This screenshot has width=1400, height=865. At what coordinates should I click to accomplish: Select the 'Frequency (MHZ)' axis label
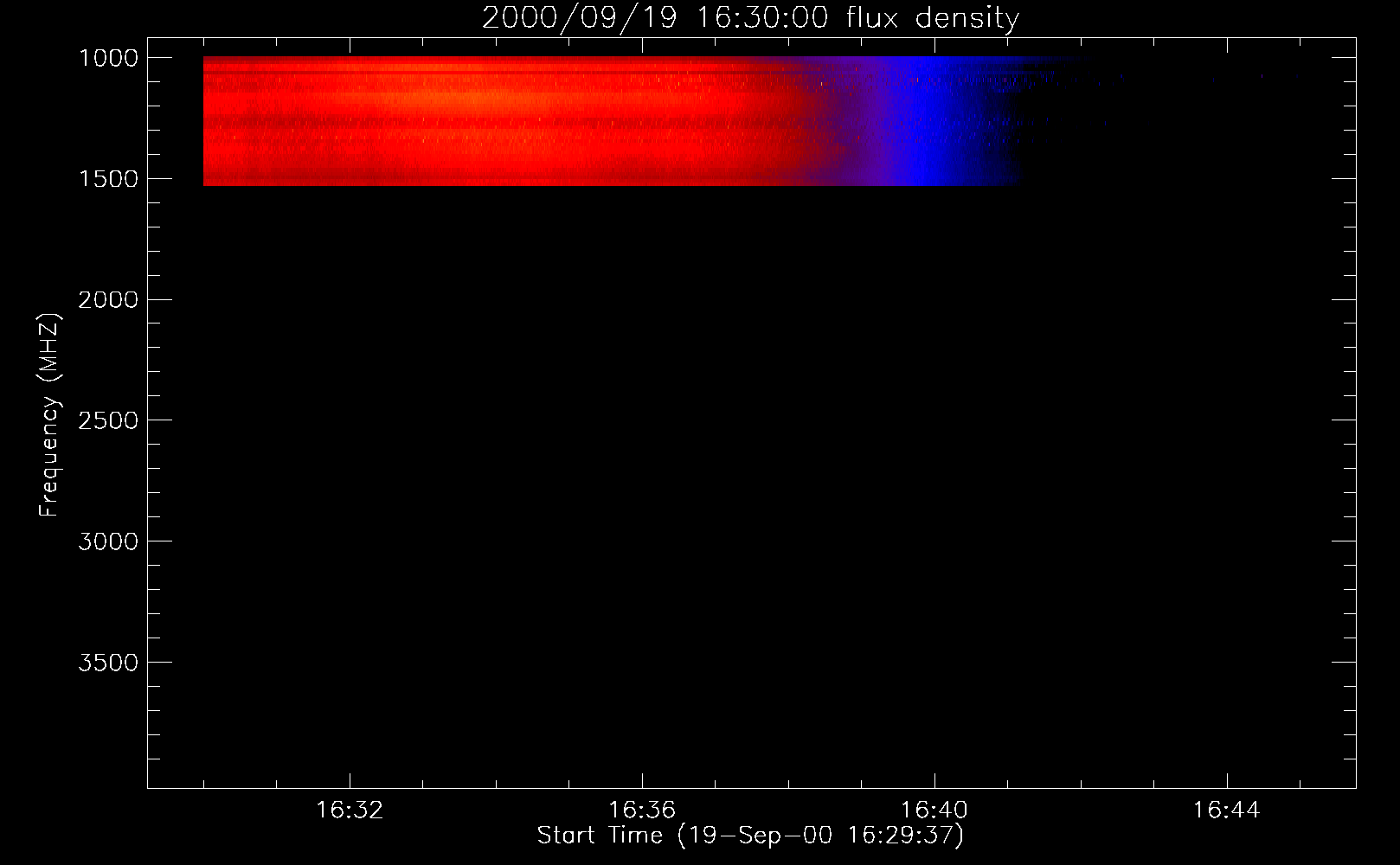[x=49, y=415]
